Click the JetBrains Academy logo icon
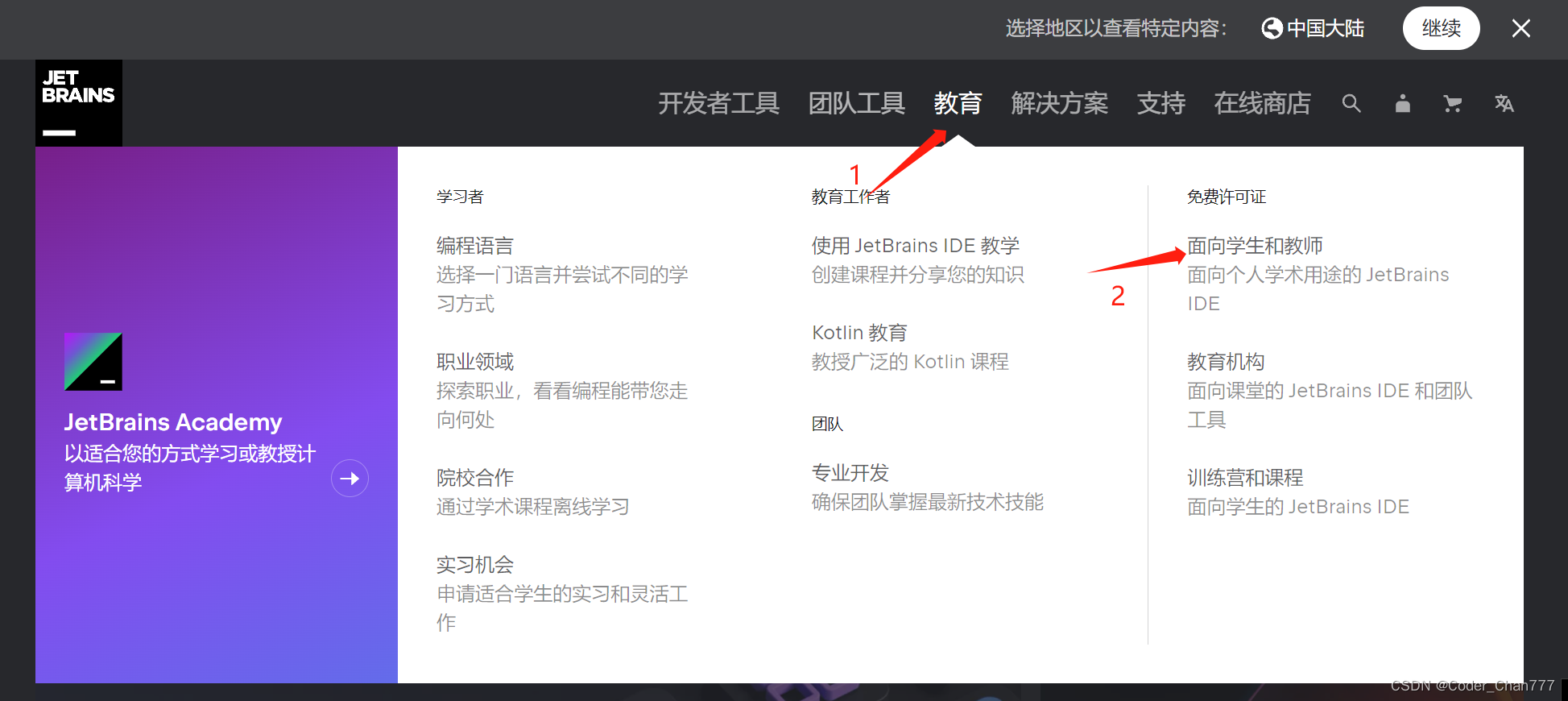 coord(93,362)
